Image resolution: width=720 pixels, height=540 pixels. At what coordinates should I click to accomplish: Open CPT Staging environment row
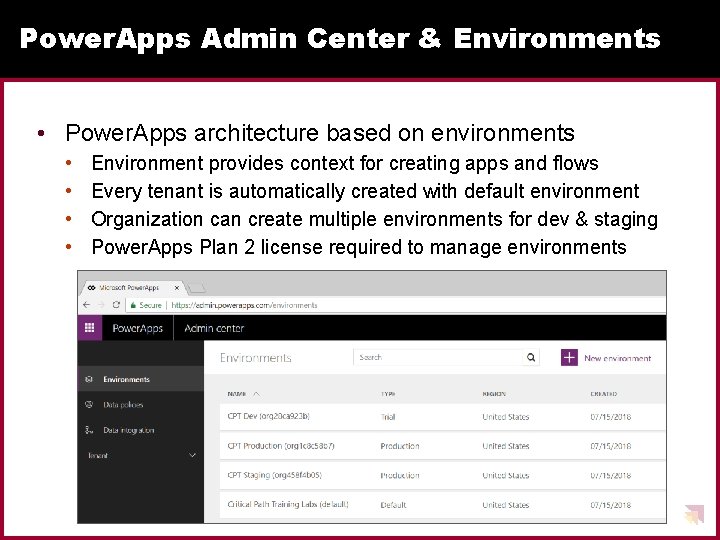click(x=442, y=475)
